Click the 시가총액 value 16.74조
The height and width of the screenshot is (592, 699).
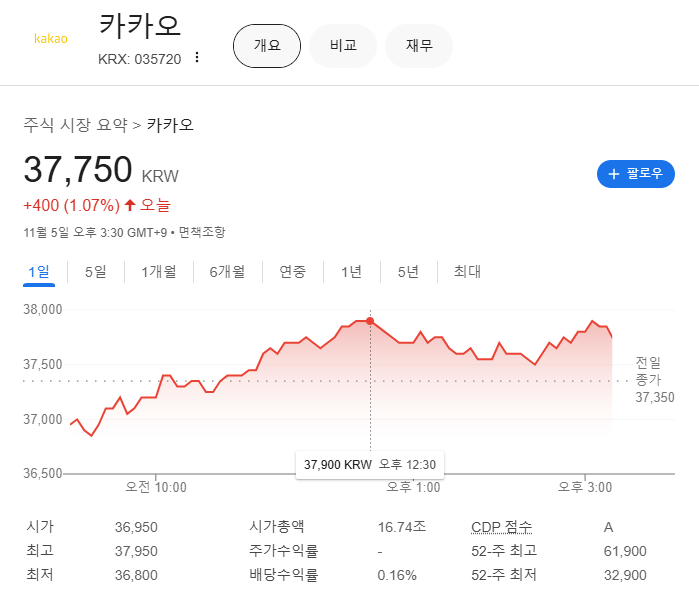[x=402, y=527]
